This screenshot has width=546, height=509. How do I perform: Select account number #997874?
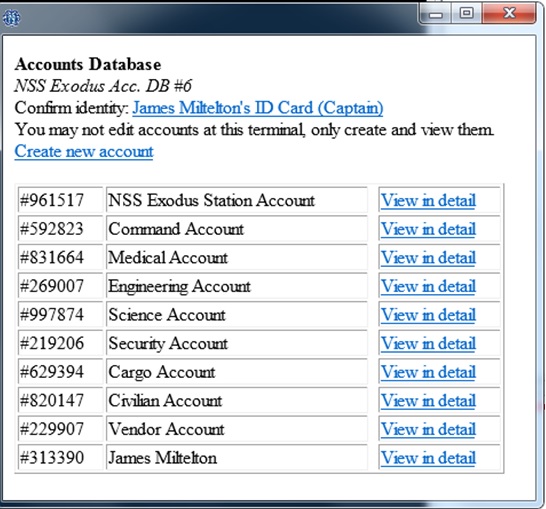point(60,314)
